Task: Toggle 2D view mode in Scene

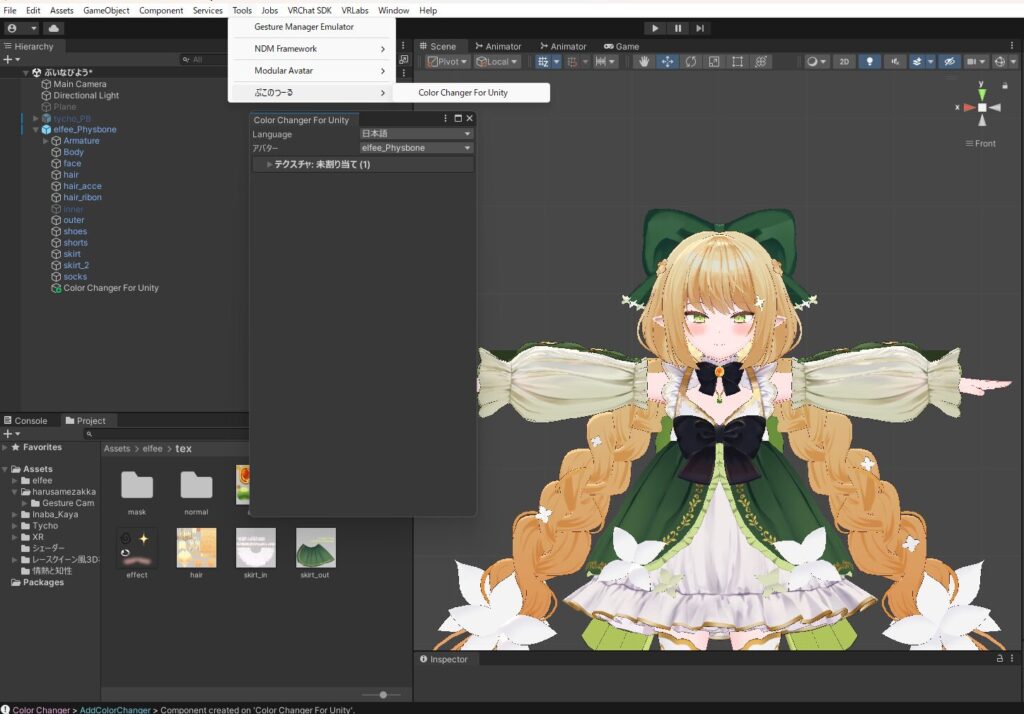Action: coord(845,62)
